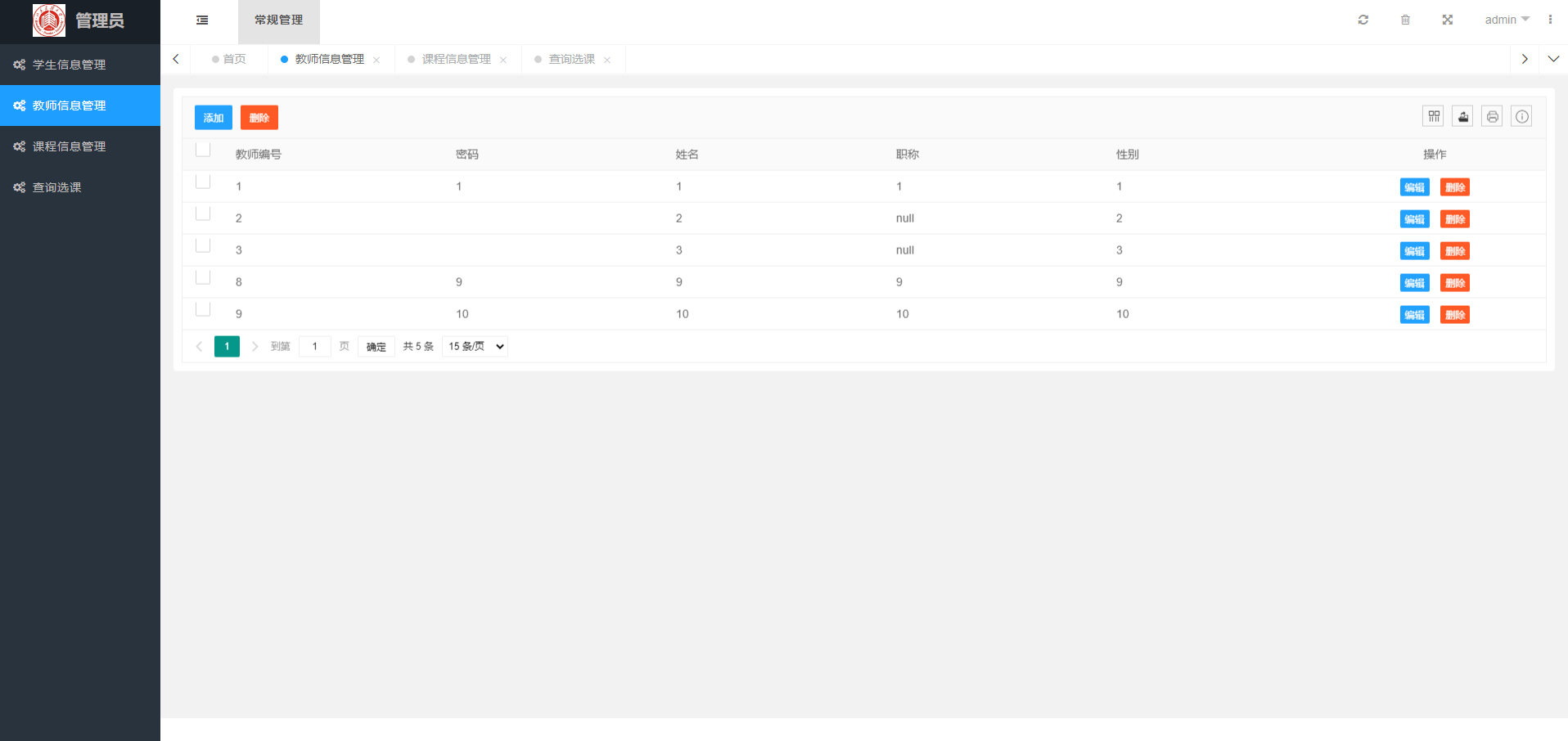Check the checkbox for teacher number 3
Screen dimensions: 1568x741
click(x=203, y=245)
